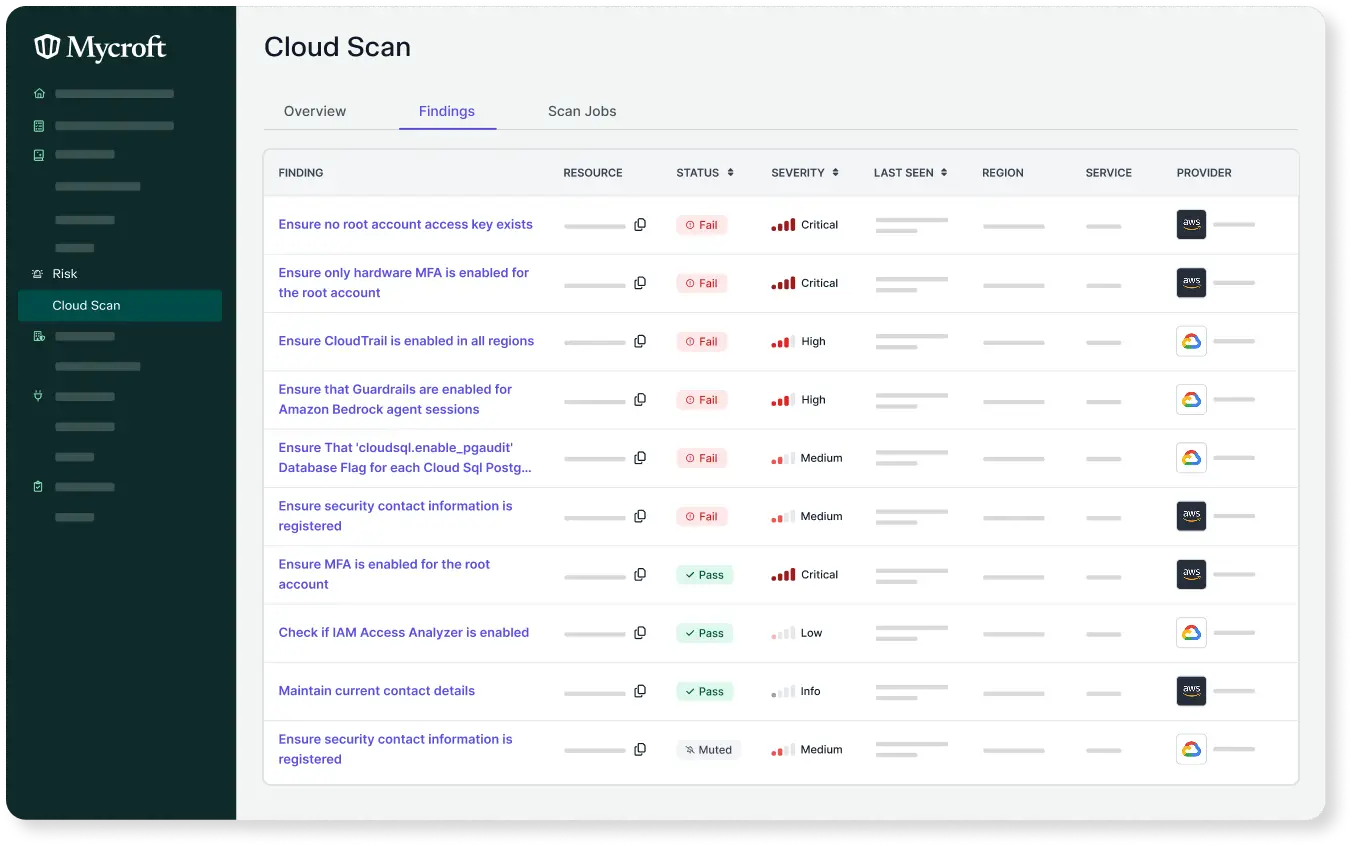1352x847 pixels.
Task: Open 'Ensure only hardware MFA is enabled' finding
Action: (x=403, y=283)
